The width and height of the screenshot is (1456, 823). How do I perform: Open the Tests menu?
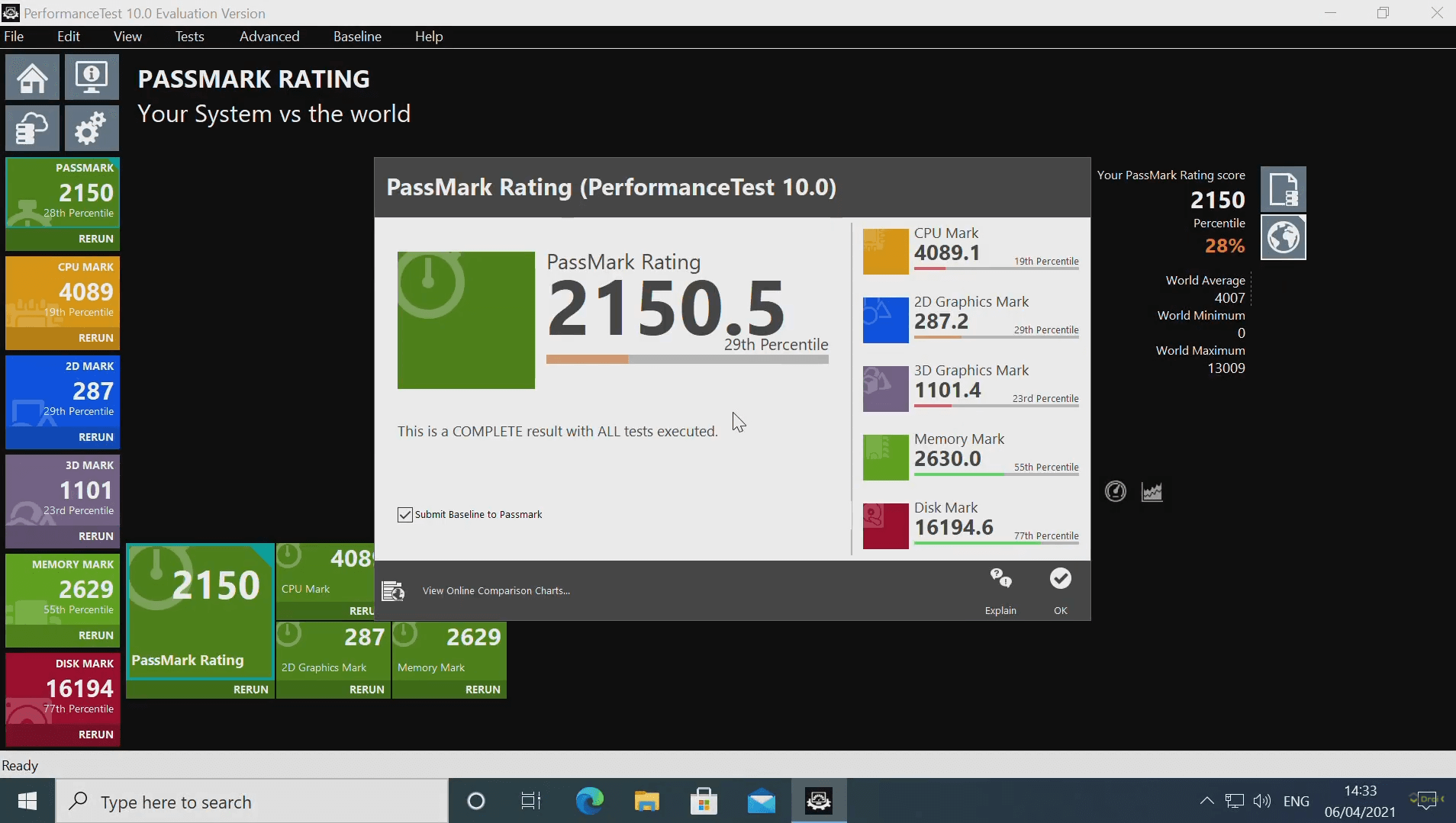click(x=189, y=37)
